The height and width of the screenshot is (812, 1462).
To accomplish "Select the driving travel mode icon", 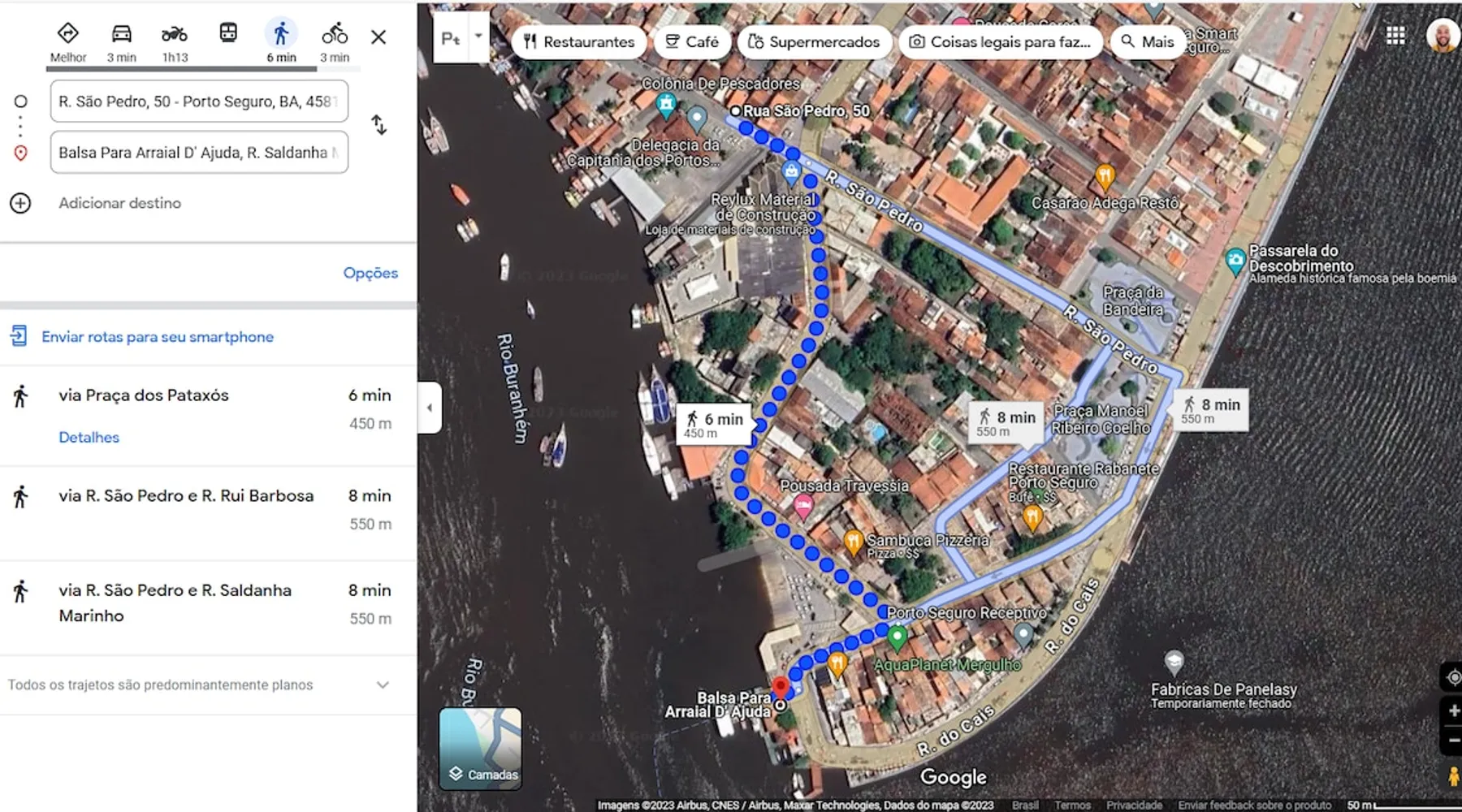I will coord(121,34).
